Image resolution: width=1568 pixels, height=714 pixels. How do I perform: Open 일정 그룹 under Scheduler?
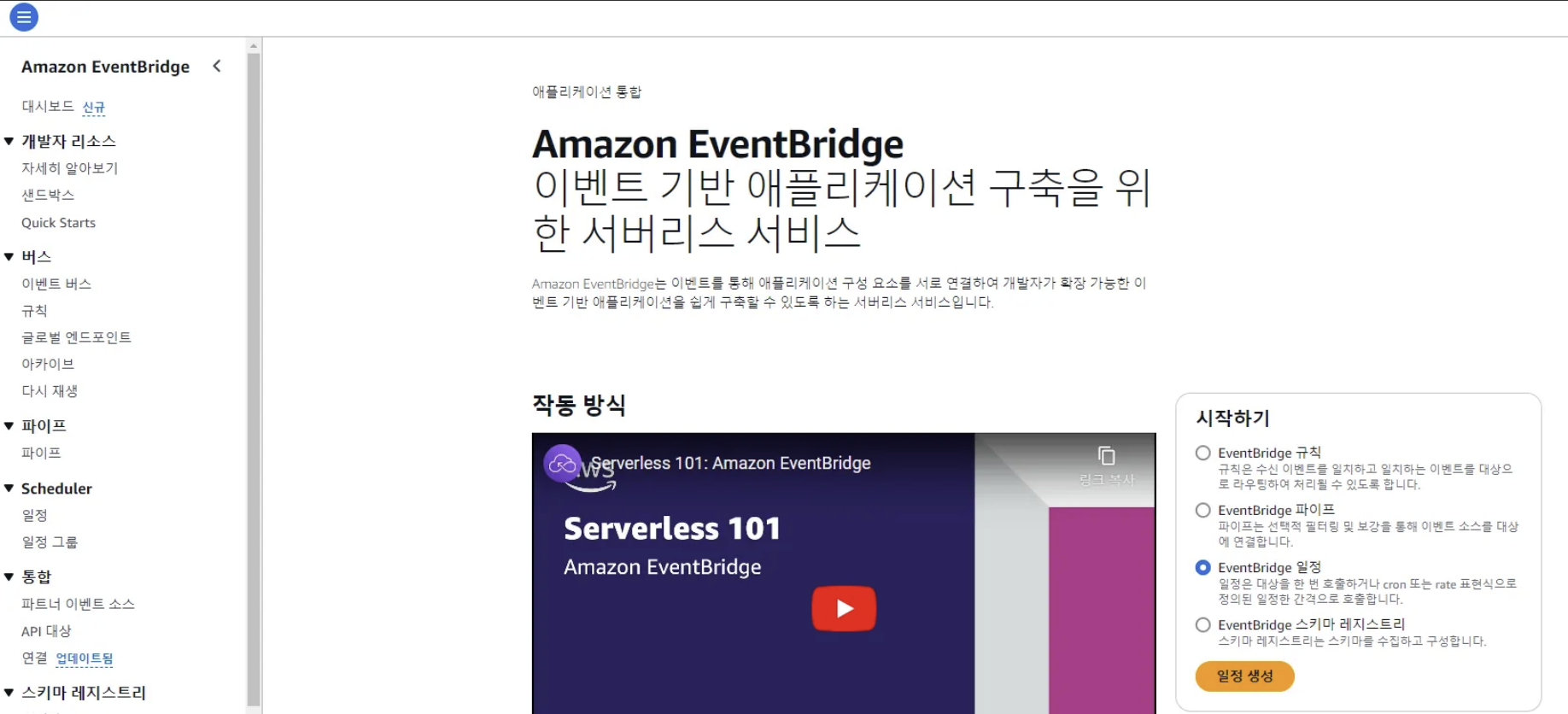pos(50,542)
